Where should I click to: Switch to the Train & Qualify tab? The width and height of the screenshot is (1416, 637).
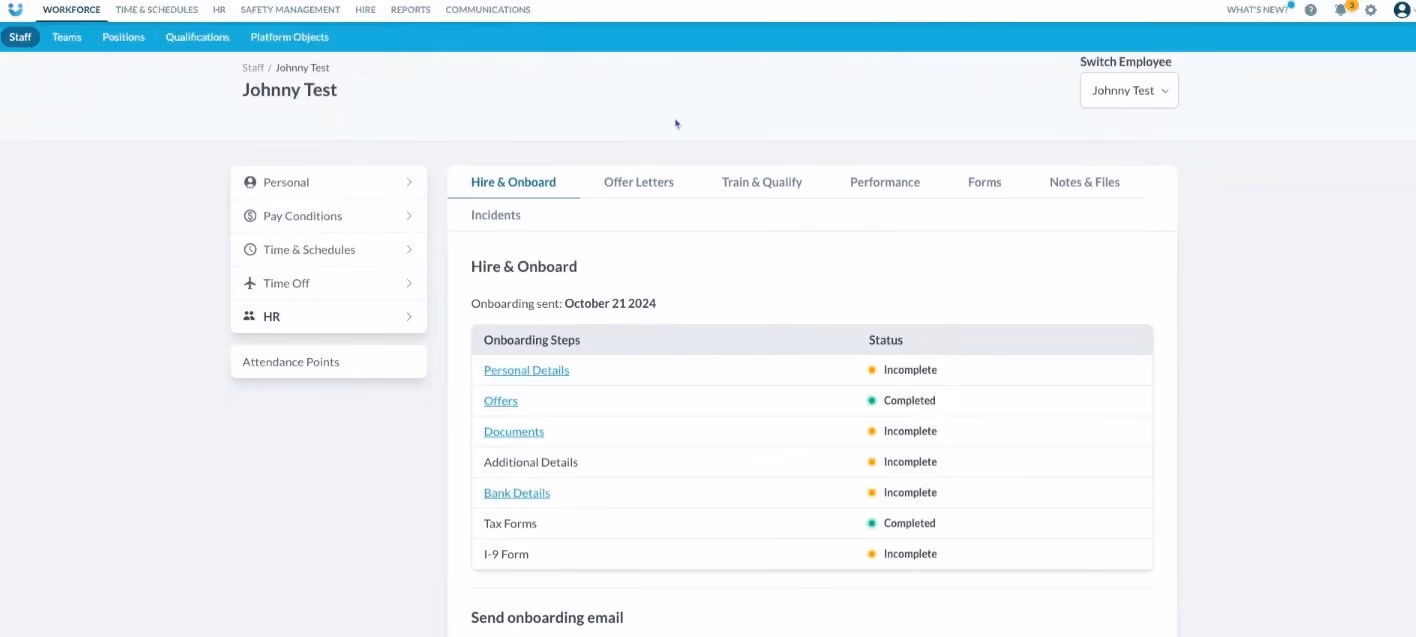(x=762, y=182)
